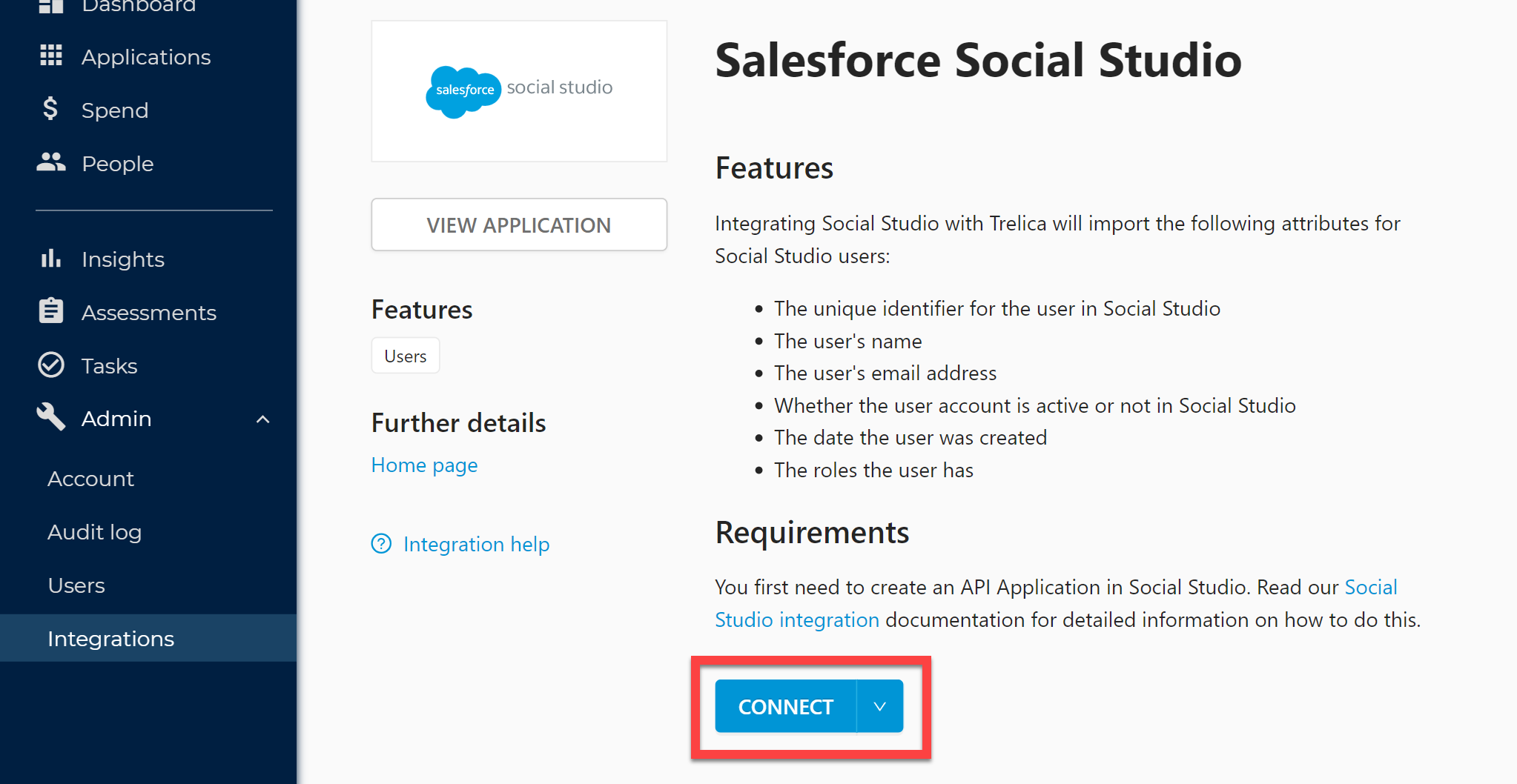Click the Admin wrench icon
Viewport: 1517px width, 784px height.
pyautogui.click(x=50, y=417)
